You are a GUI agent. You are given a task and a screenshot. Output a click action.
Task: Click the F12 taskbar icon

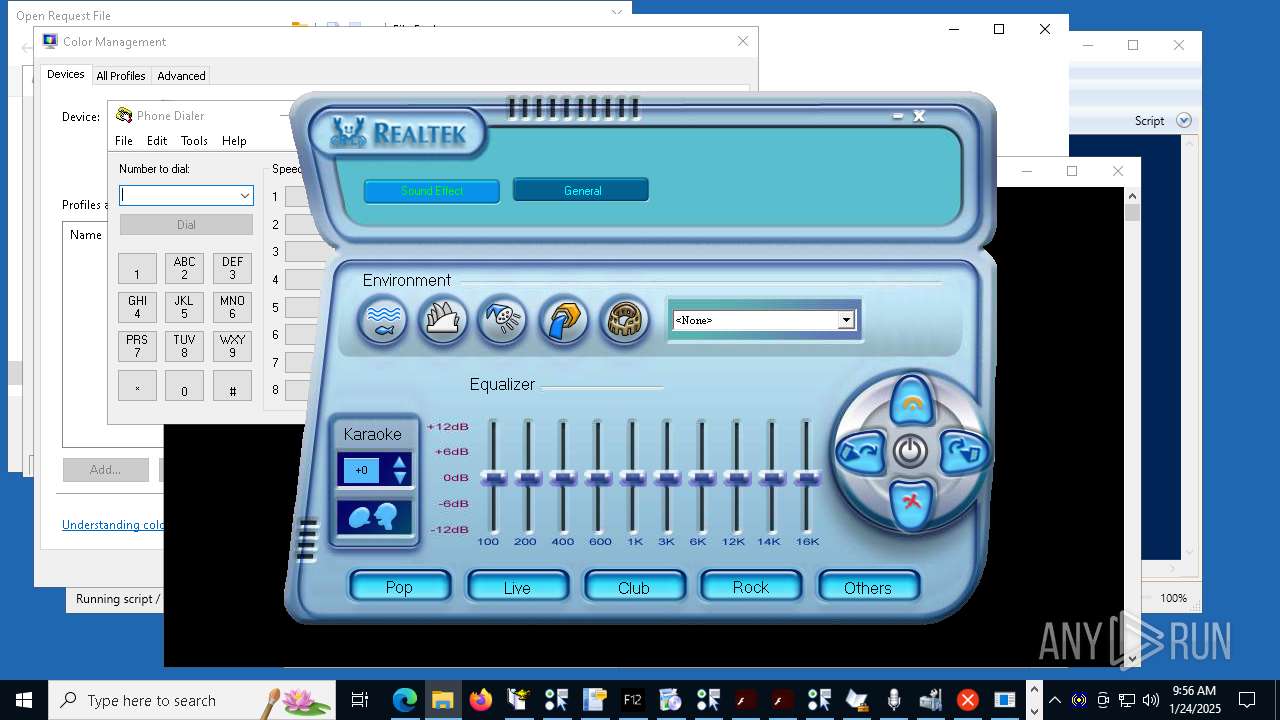click(x=632, y=700)
